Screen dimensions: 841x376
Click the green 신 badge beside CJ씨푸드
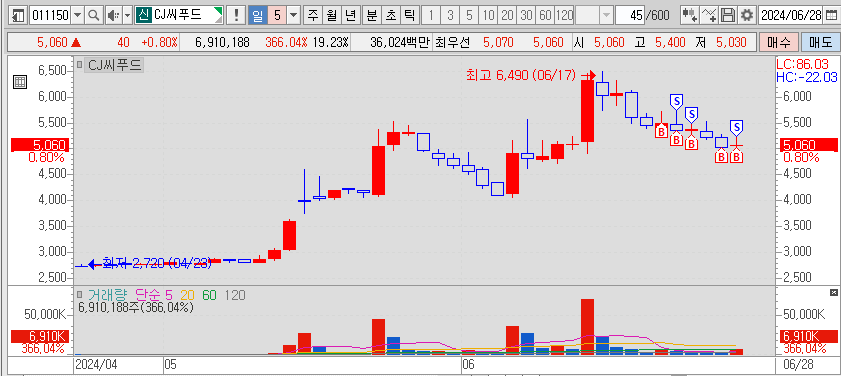pyautogui.click(x=143, y=15)
